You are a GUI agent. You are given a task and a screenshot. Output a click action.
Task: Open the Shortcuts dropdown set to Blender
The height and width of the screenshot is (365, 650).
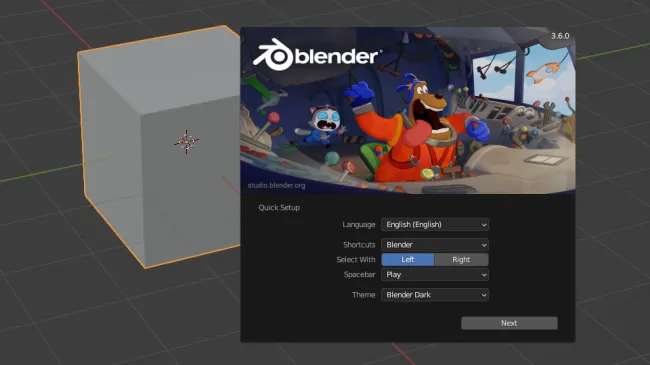click(435, 245)
